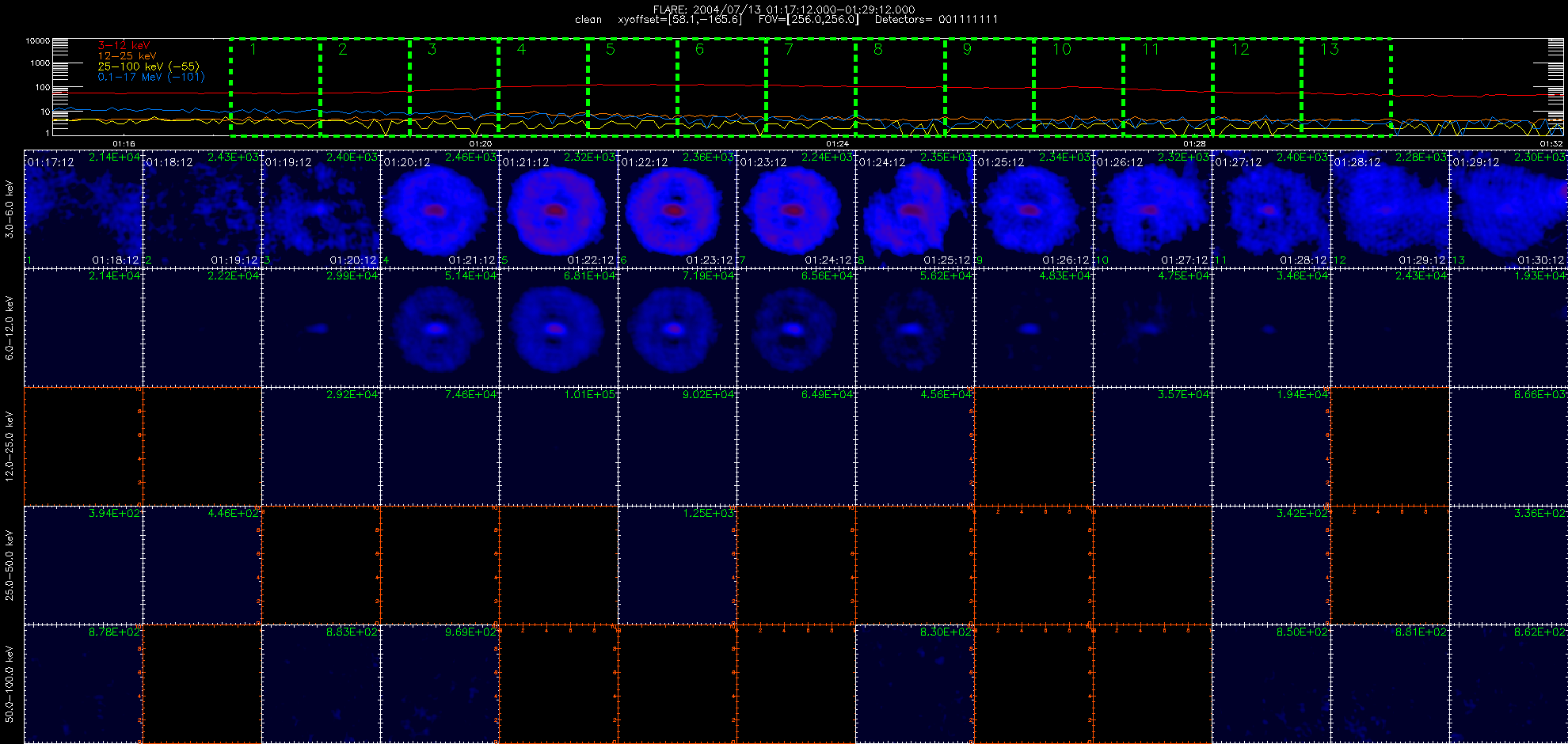Open the 6.0-12.0 keV image with 5.62E+04

click(915, 328)
